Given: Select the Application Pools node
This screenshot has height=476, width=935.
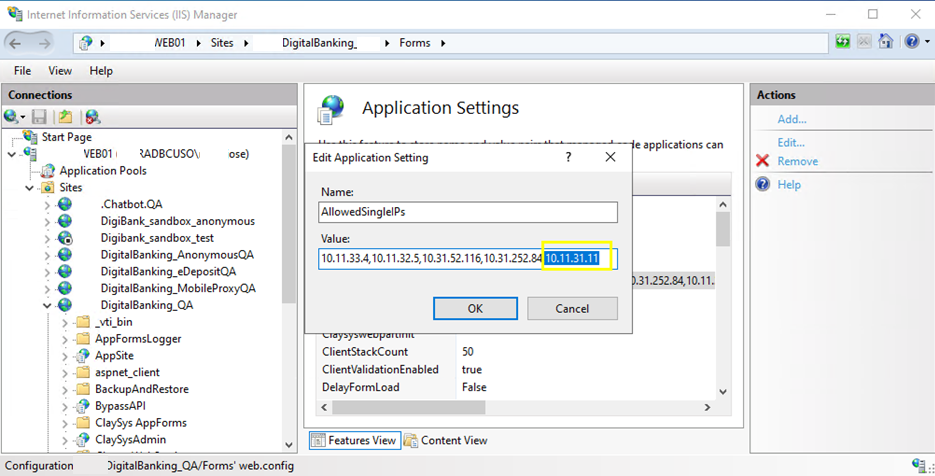Looking at the screenshot, I should (102, 171).
